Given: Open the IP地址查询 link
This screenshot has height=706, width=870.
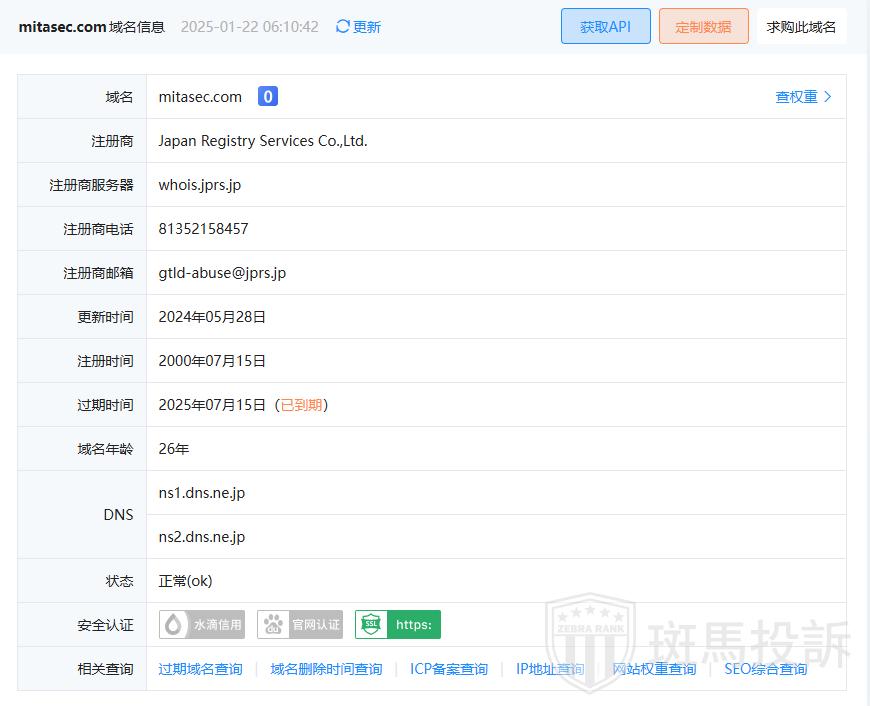Looking at the screenshot, I should [550, 669].
